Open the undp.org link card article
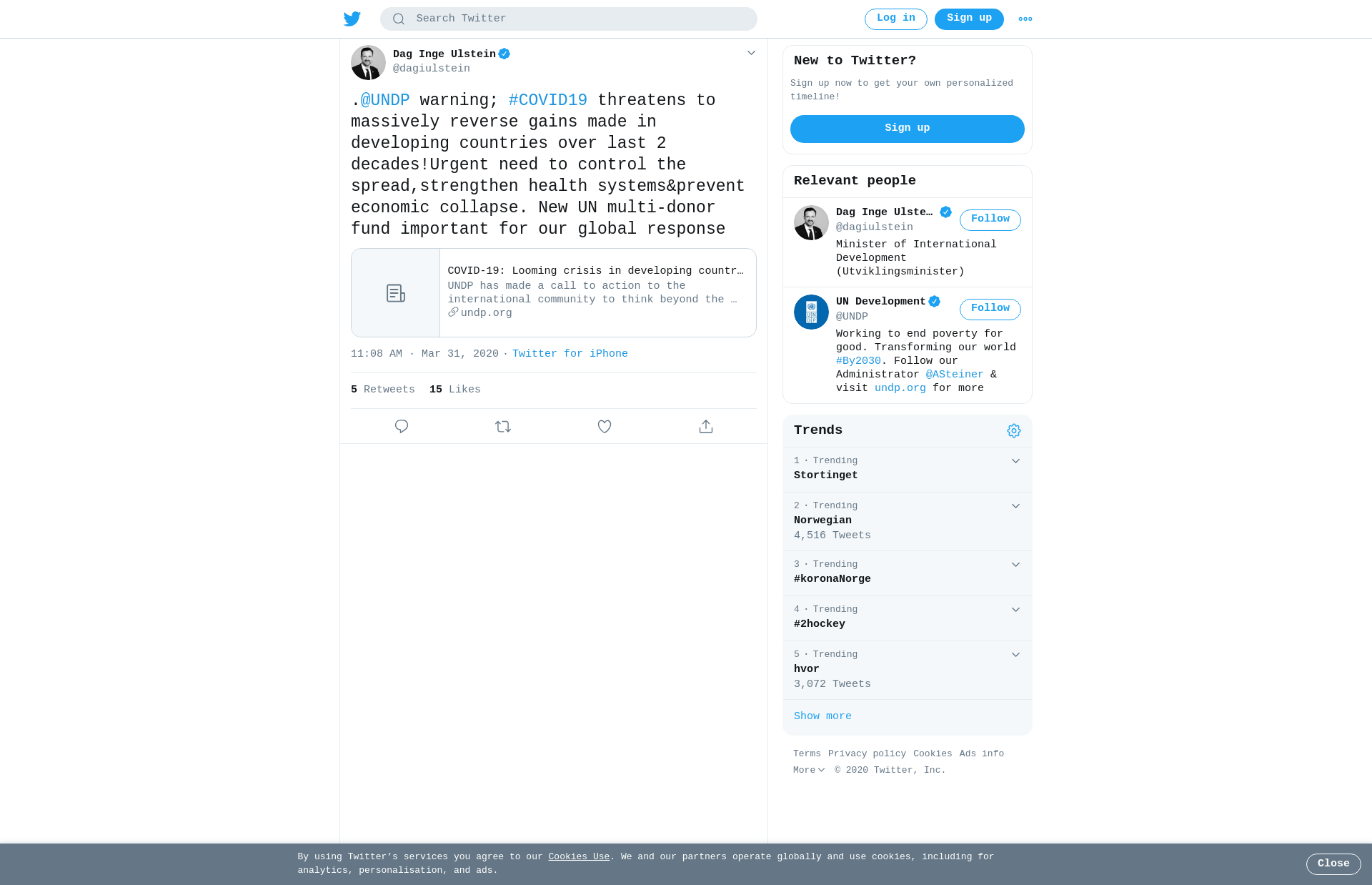 pos(554,292)
